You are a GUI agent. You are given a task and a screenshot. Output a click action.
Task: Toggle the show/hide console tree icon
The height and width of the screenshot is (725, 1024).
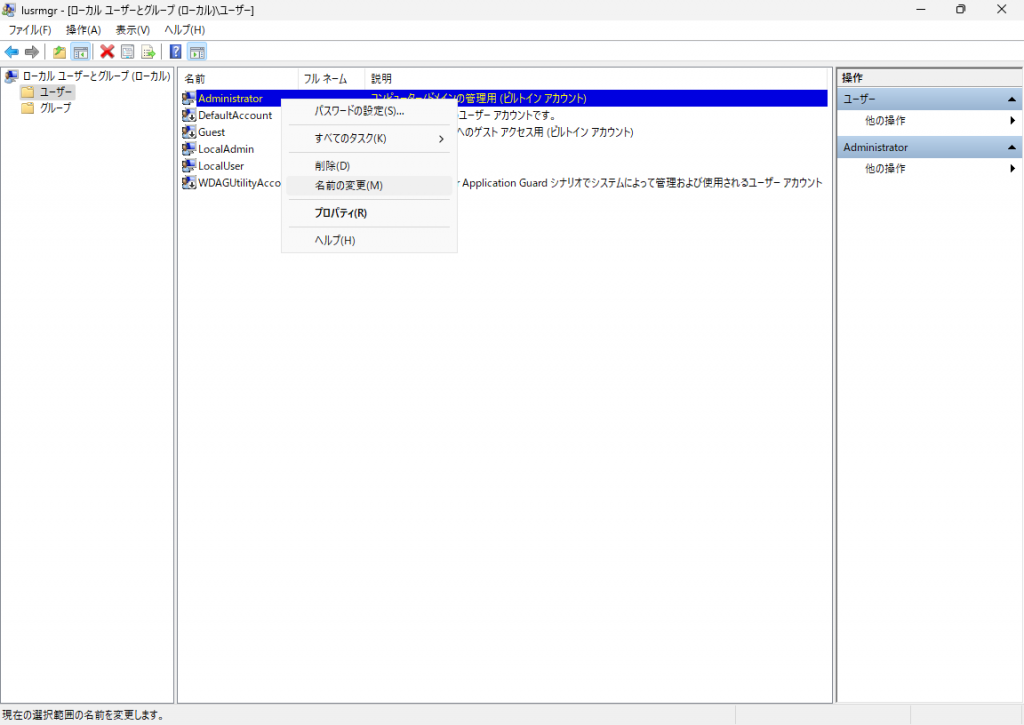pos(80,52)
